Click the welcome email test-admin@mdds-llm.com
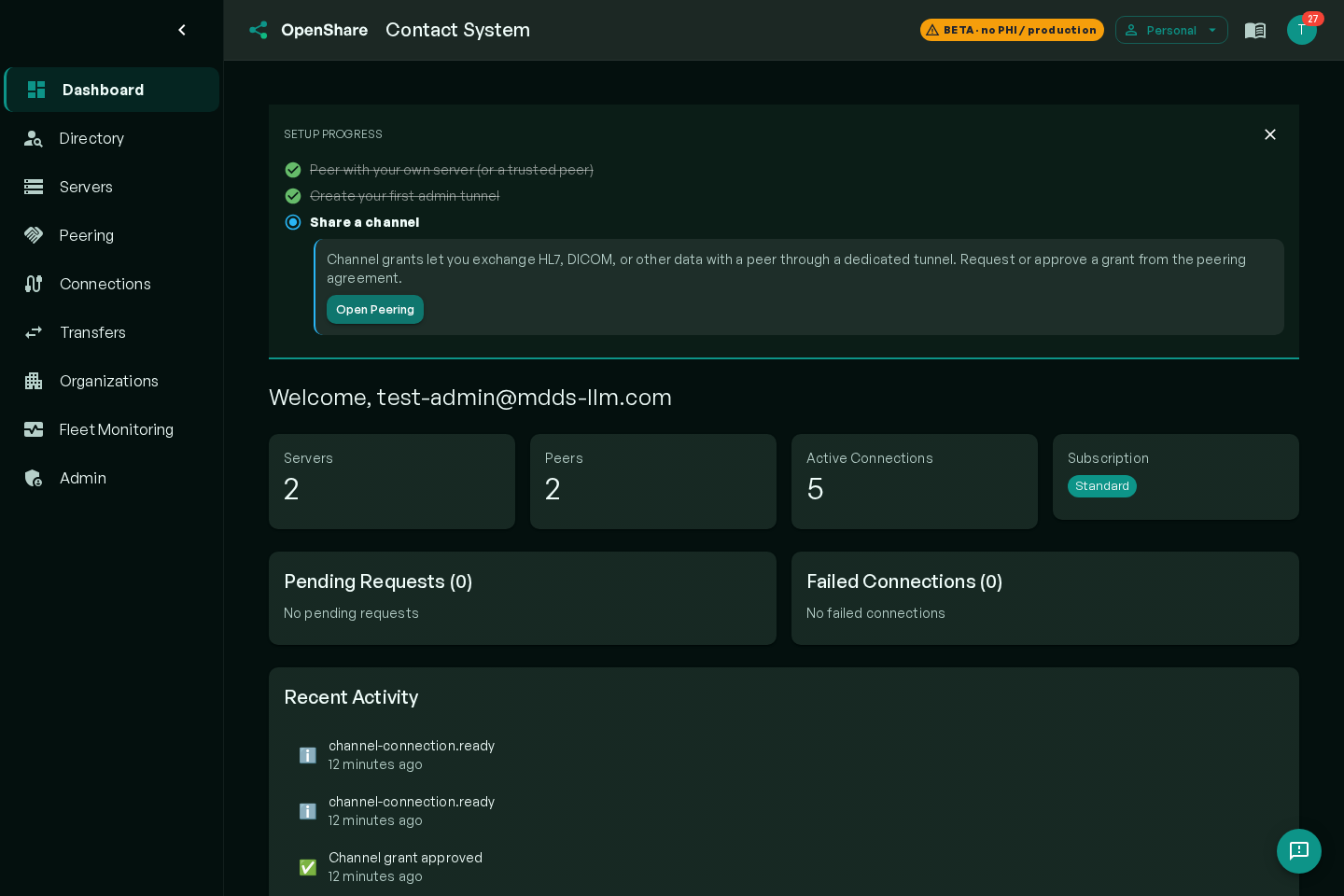1344x896 pixels. coord(525,398)
